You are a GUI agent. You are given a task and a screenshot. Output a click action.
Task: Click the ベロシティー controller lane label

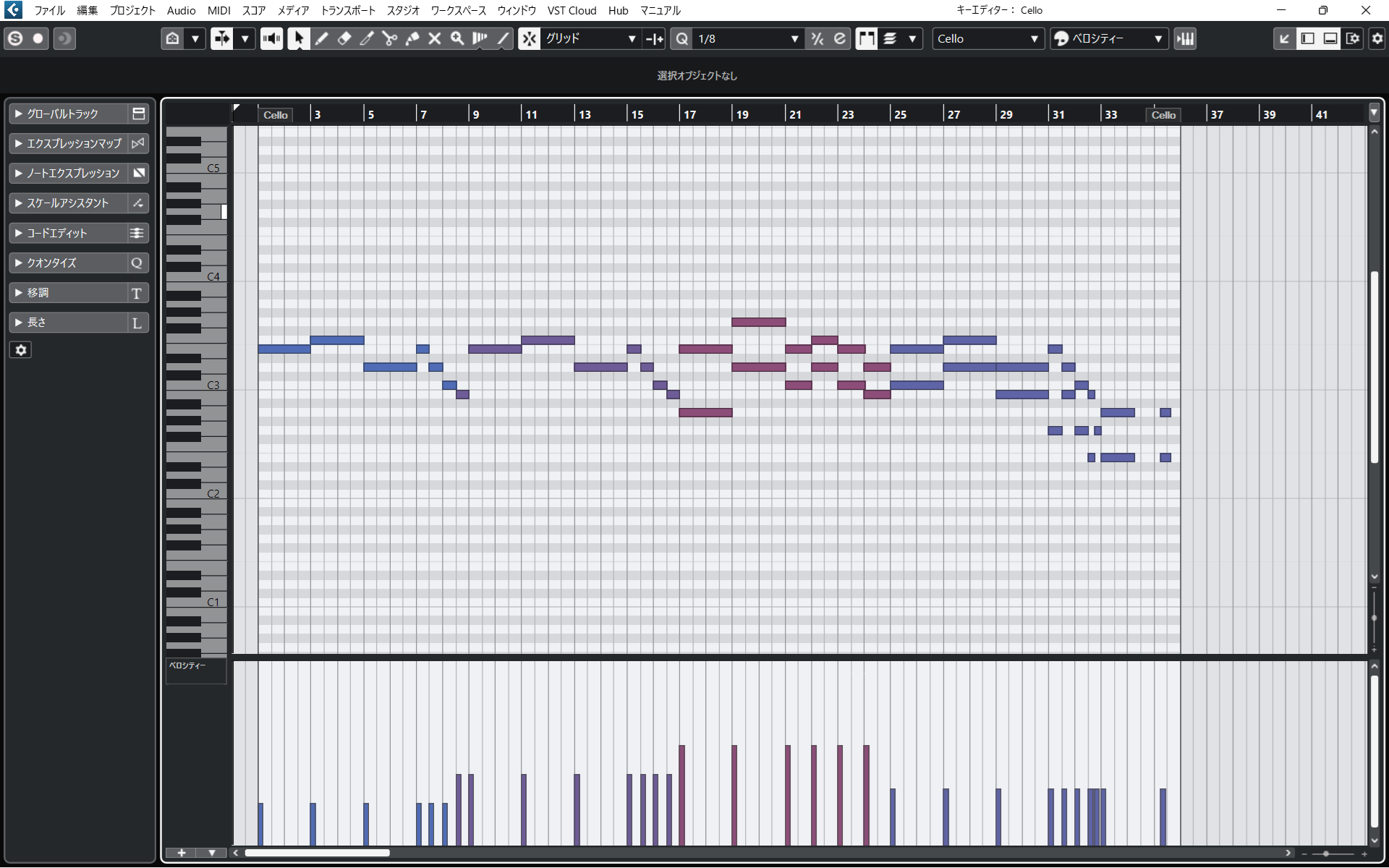coord(187,665)
